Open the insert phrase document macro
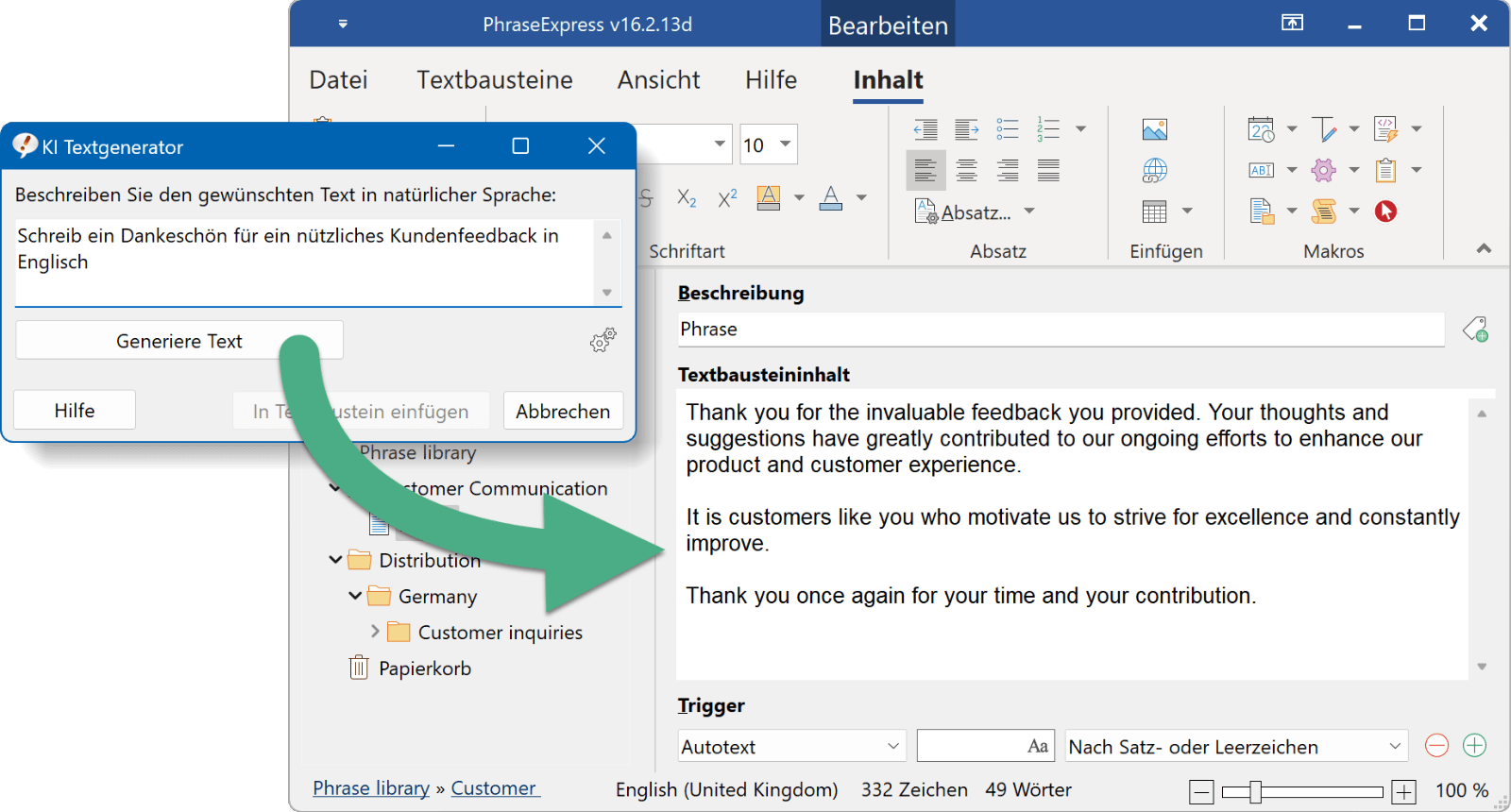 [1261, 211]
